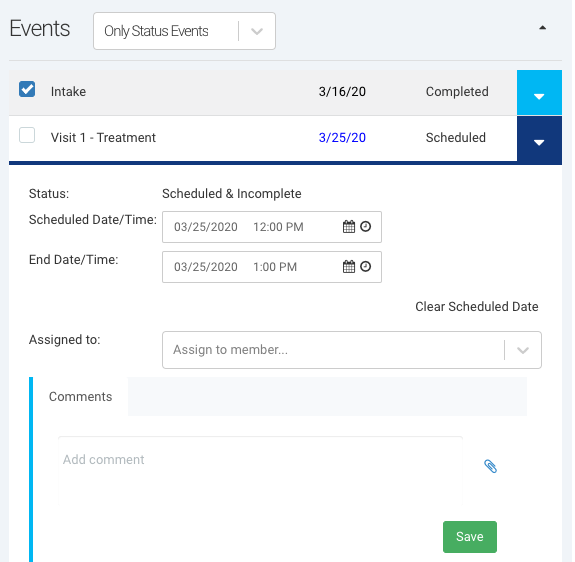
Task: Collapse the Visit 1 - Treatment details arrow
Action: (539, 140)
